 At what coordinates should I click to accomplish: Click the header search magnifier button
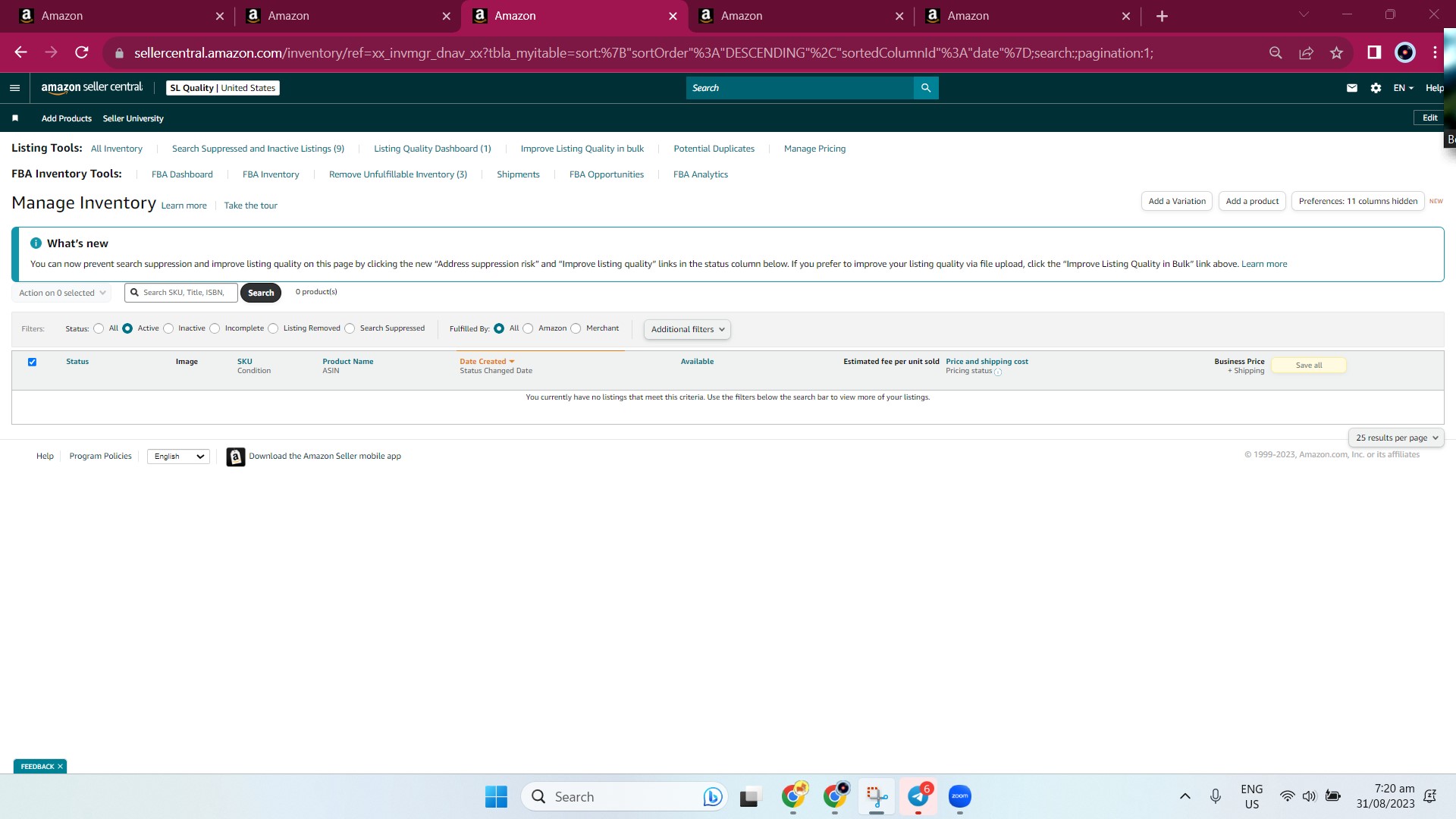pyautogui.click(x=926, y=88)
